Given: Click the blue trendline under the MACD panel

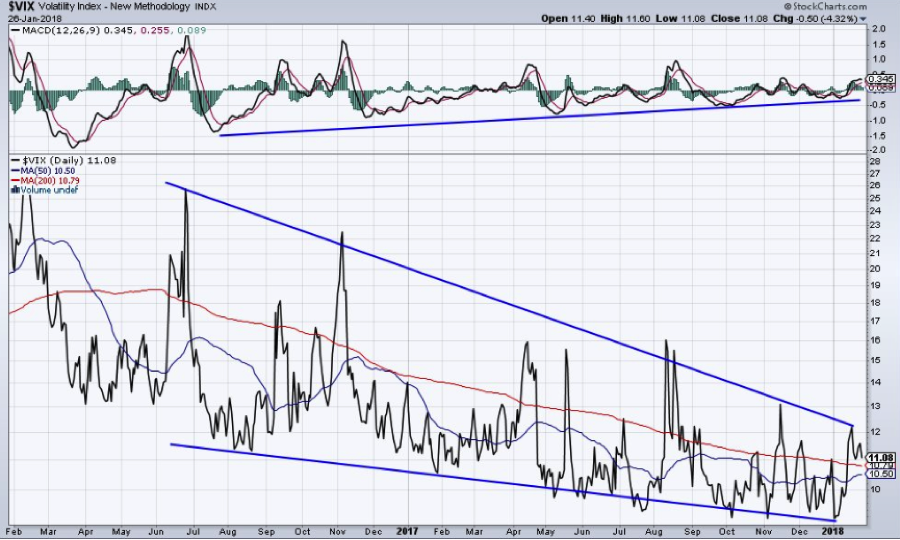Looking at the screenshot, I should [540, 116].
